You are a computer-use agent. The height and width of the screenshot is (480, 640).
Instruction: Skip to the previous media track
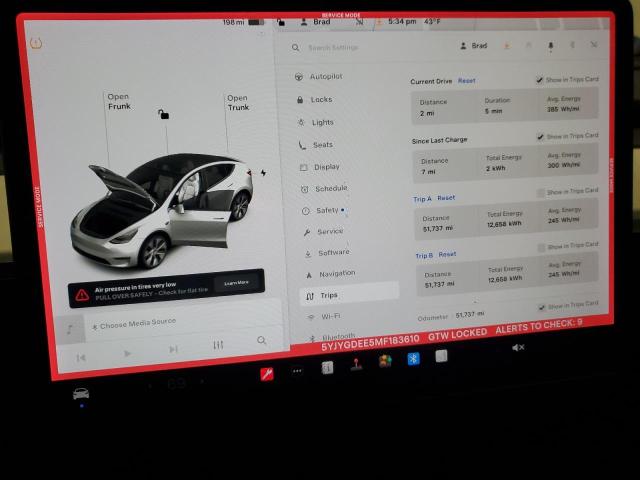click(x=81, y=358)
